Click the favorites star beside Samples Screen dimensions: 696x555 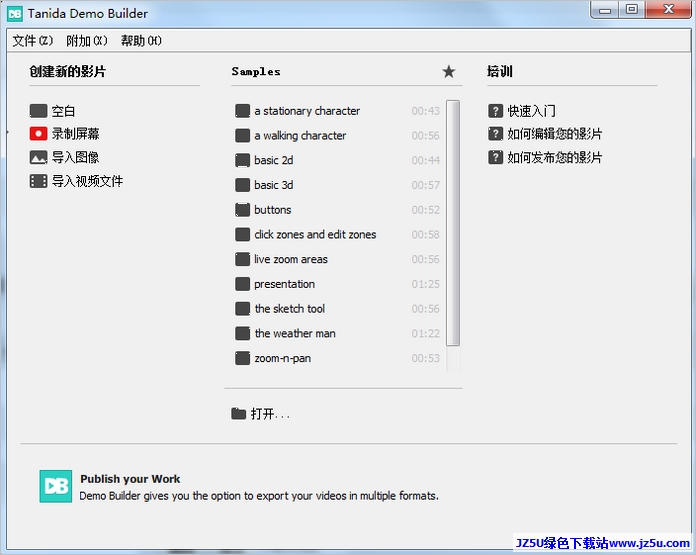pyautogui.click(x=449, y=71)
